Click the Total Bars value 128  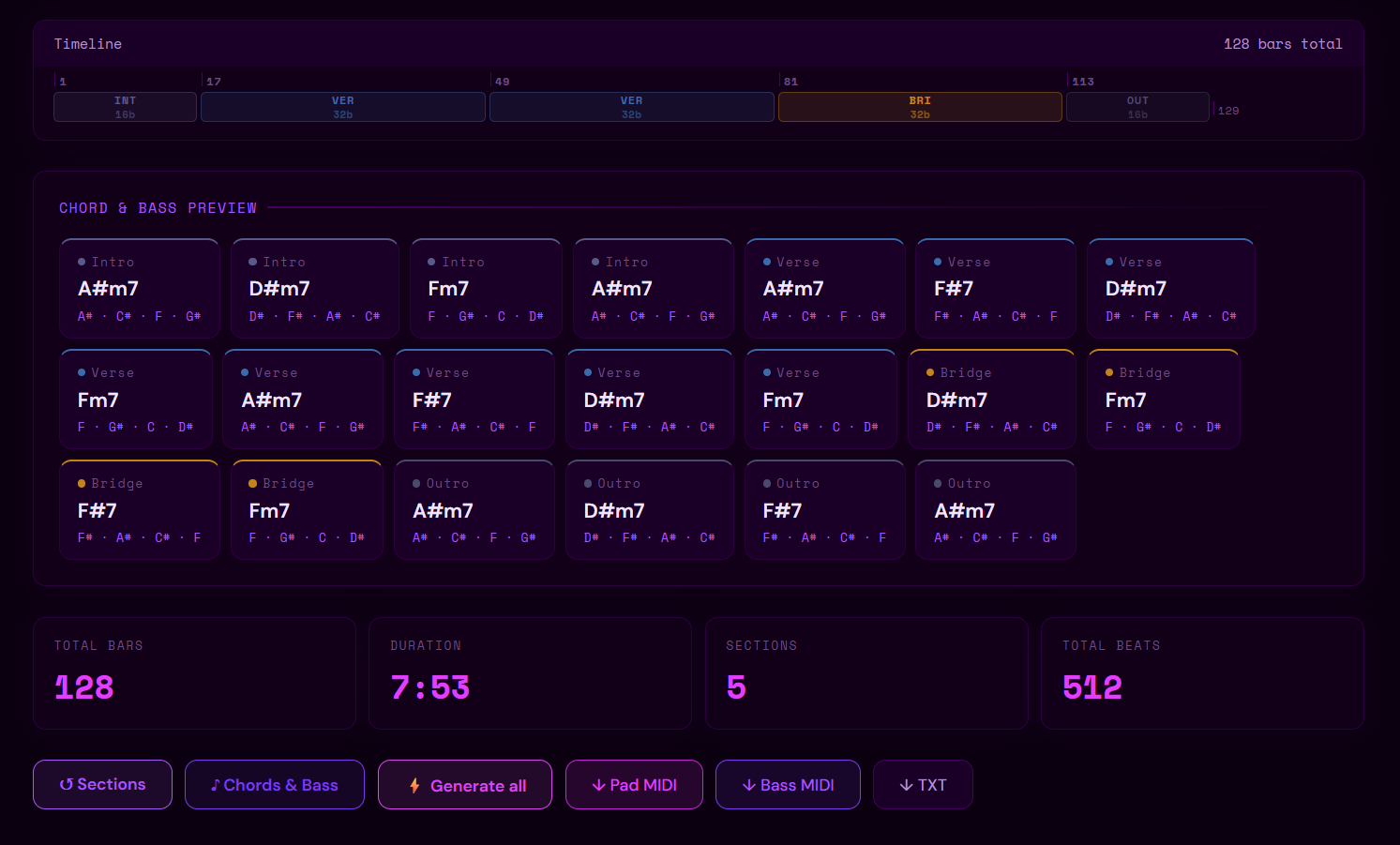click(x=84, y=687)
